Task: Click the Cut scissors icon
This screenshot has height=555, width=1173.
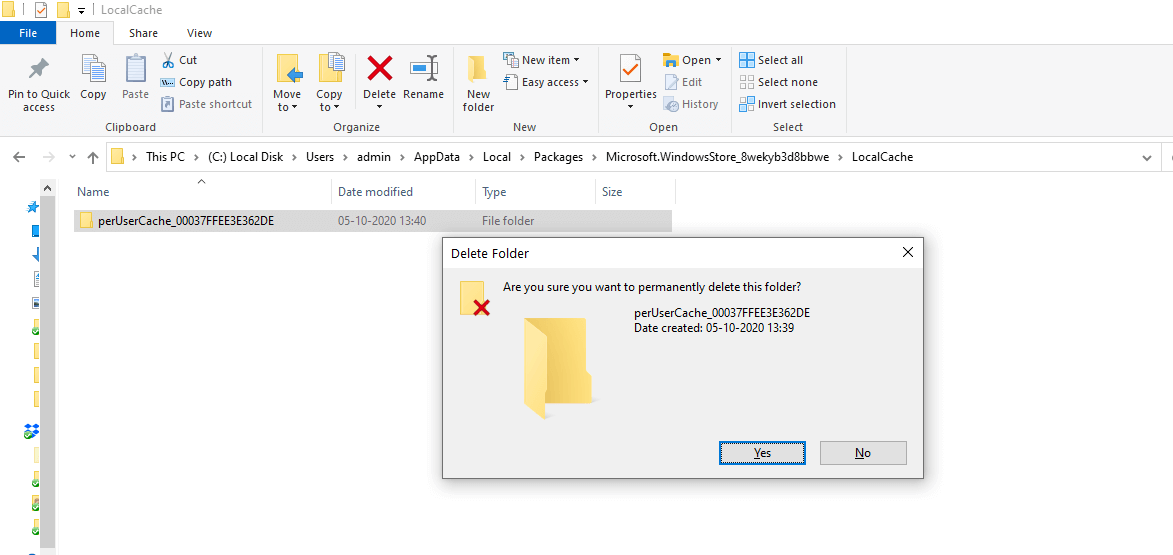Action: tap(168, 60)
